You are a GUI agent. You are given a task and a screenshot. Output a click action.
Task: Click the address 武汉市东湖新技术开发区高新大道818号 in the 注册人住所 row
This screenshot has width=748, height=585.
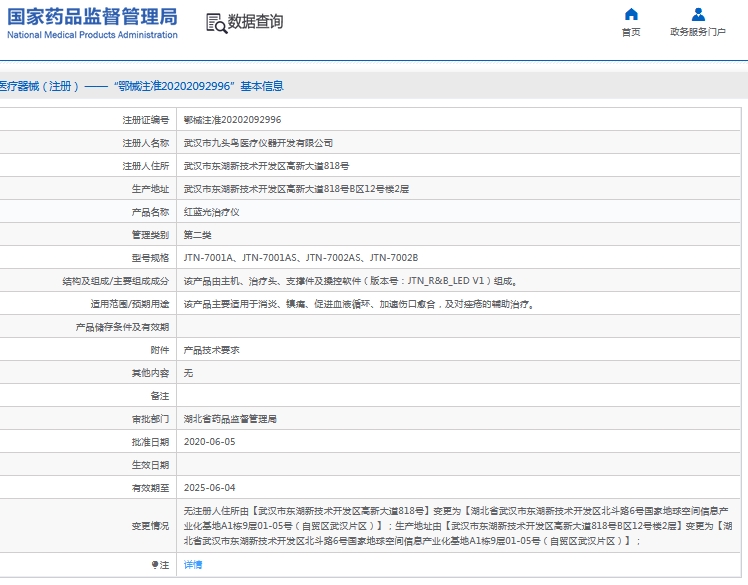266,166
